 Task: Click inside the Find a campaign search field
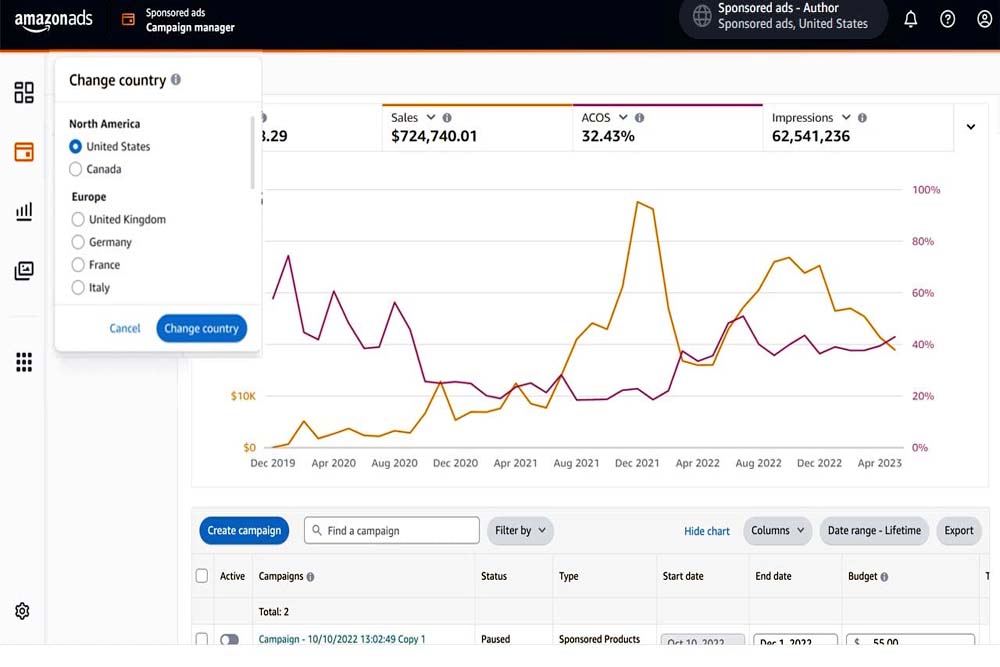(390, 530)
